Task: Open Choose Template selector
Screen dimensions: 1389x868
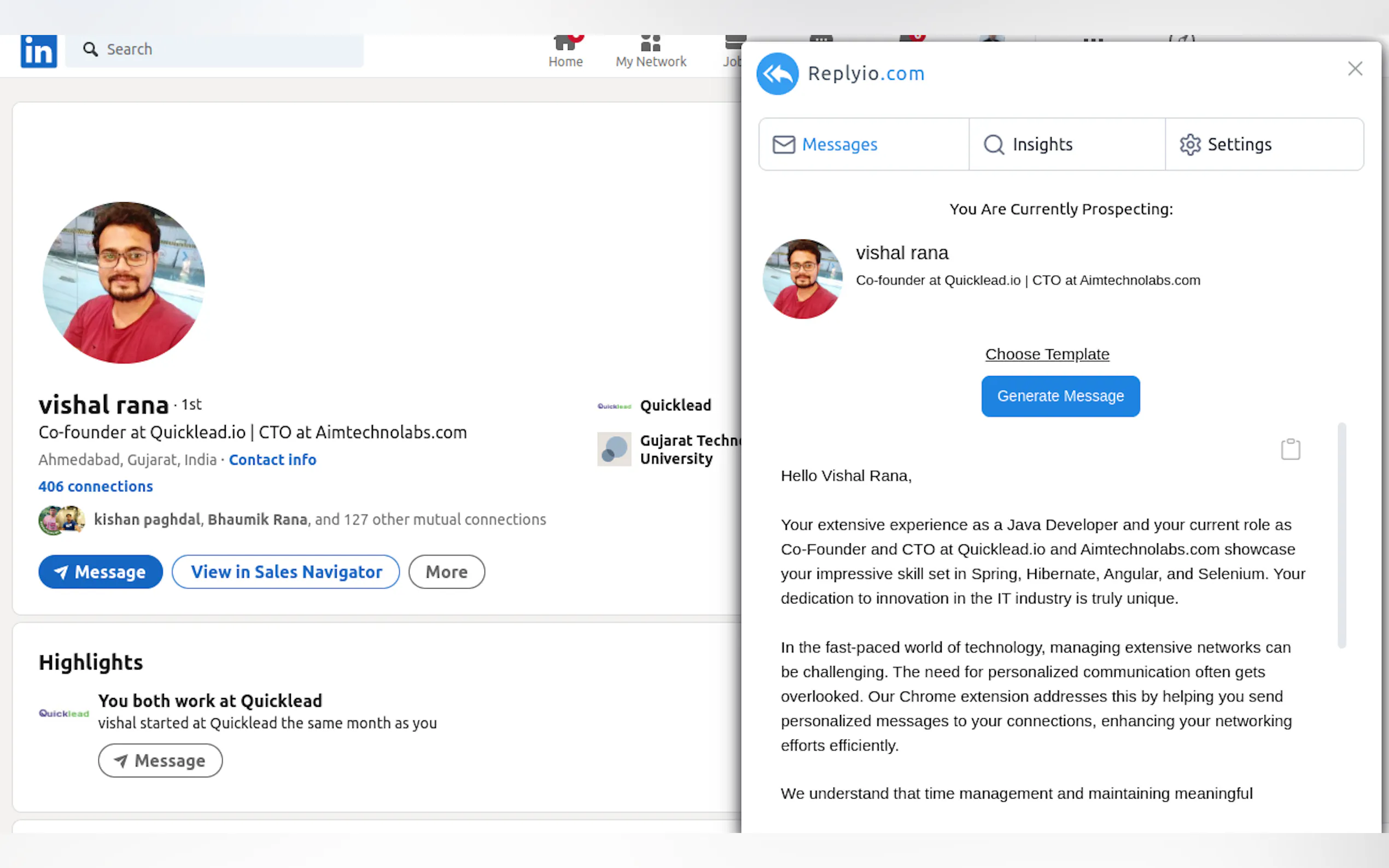Action: click(1047, 354)
